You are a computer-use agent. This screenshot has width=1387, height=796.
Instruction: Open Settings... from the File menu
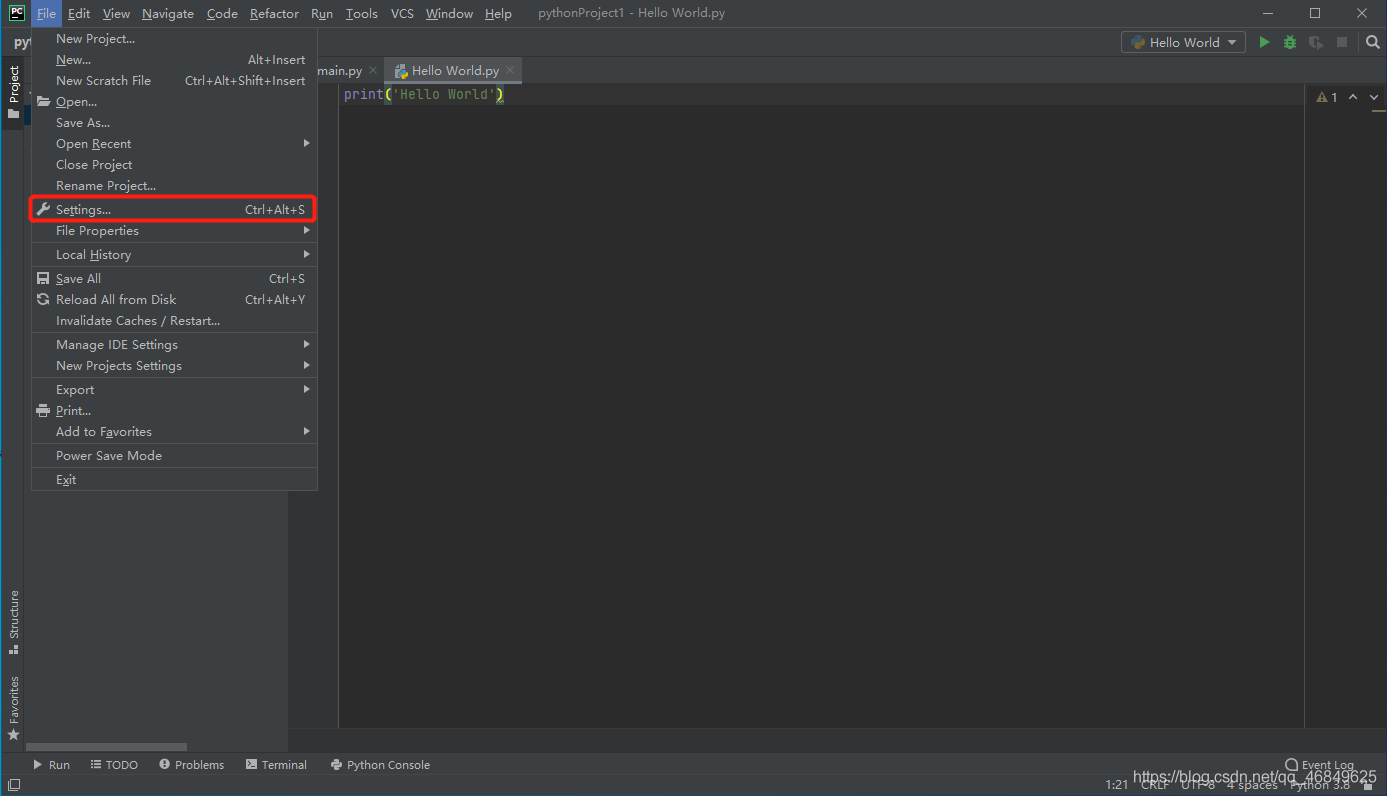[174, 210]
